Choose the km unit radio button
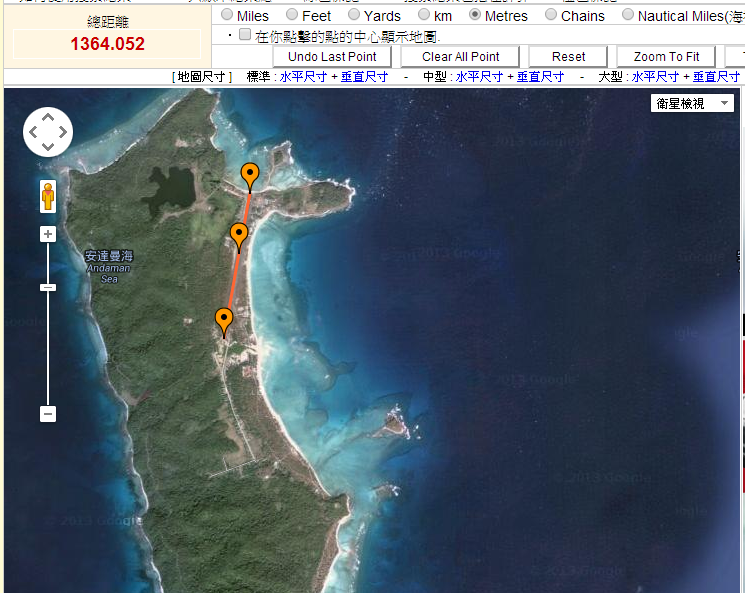745x593 pixels. point(424,15)
